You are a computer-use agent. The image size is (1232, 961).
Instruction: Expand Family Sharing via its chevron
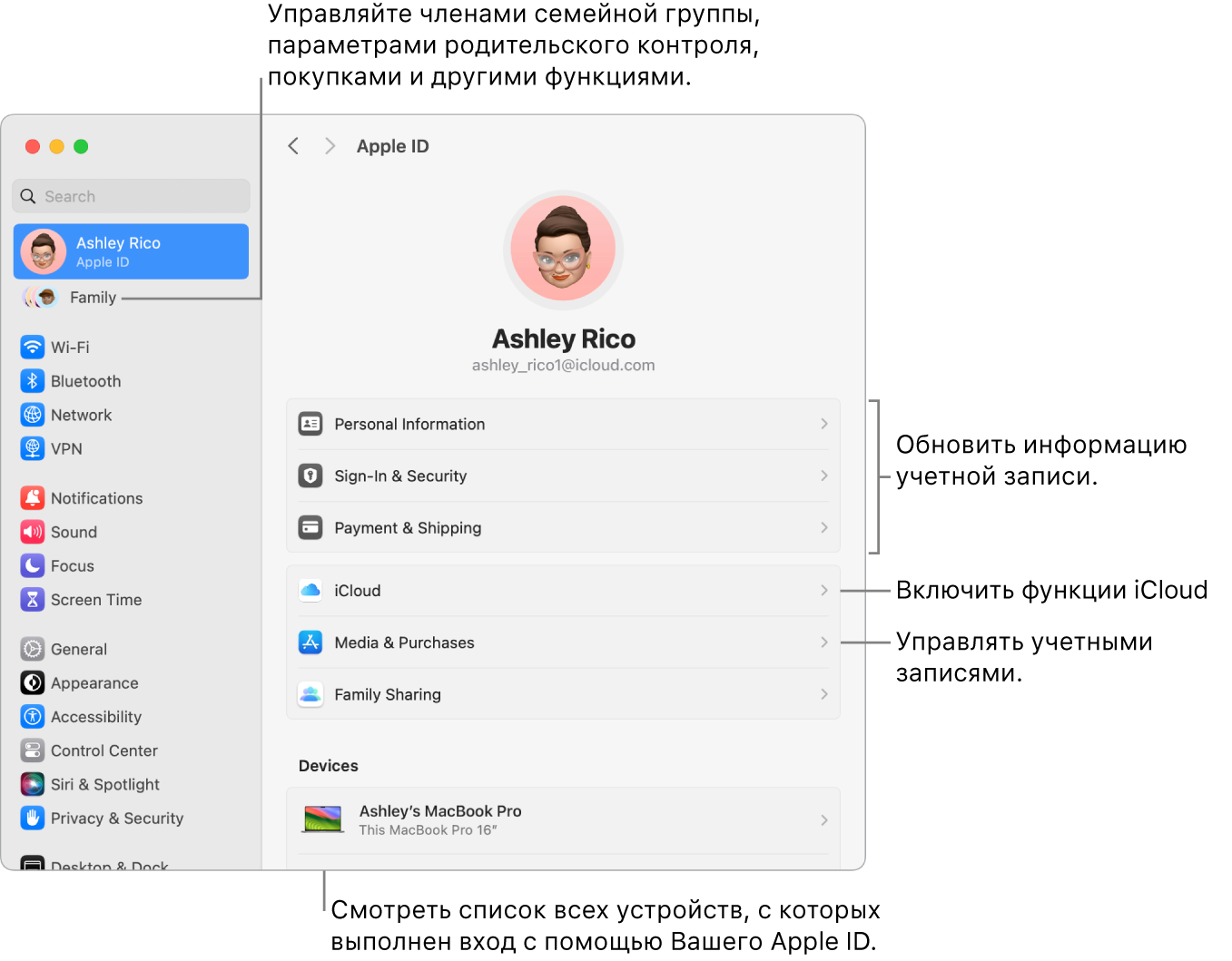pyautogui.click(x=824, y=694)
